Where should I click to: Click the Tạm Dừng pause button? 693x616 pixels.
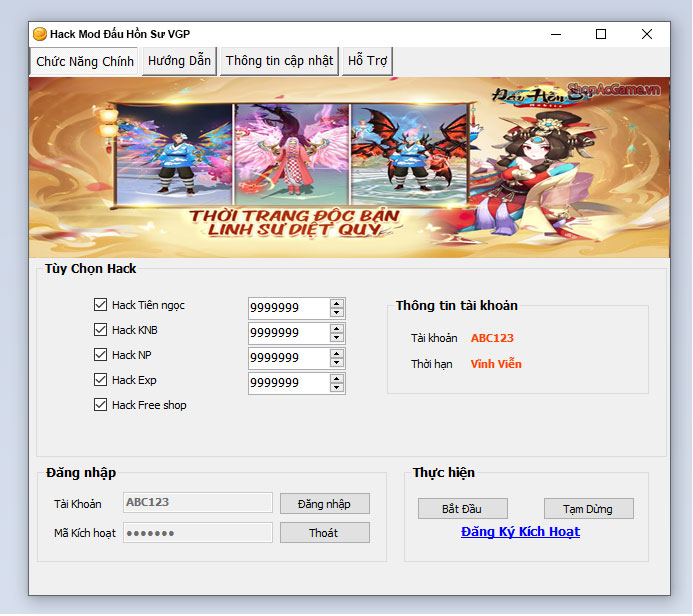589,509
